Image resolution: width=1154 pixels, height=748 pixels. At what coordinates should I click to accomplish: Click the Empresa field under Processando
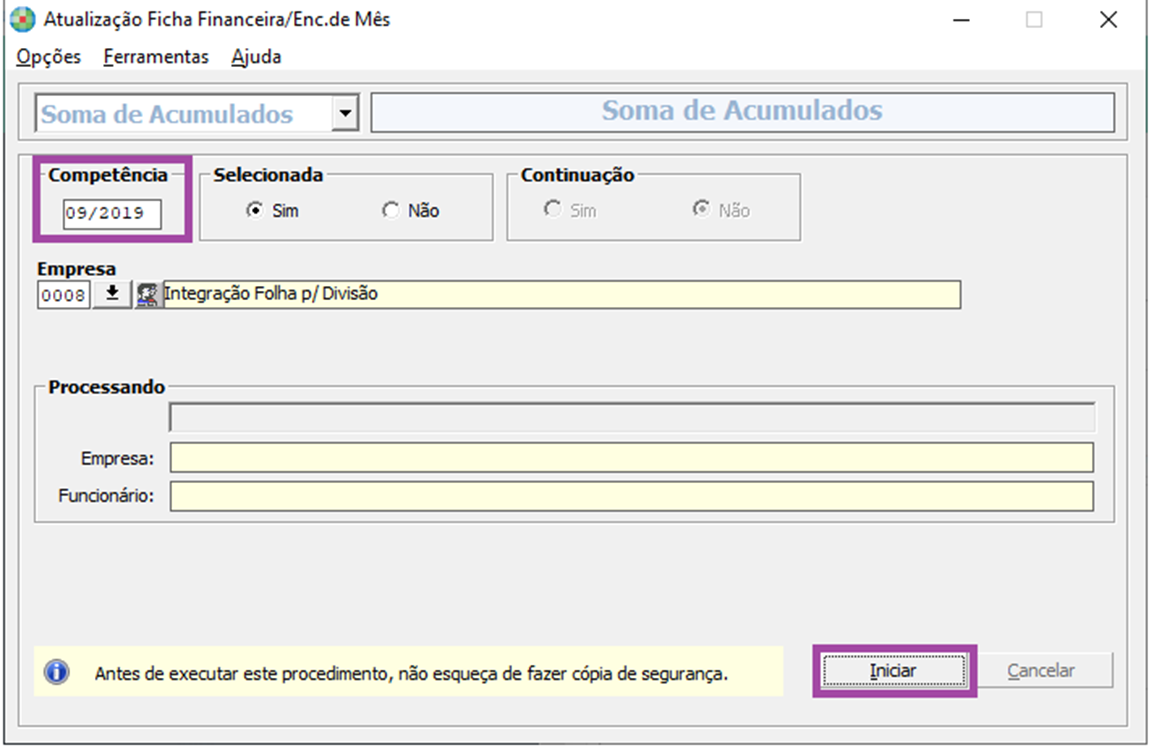click(632, 457)
